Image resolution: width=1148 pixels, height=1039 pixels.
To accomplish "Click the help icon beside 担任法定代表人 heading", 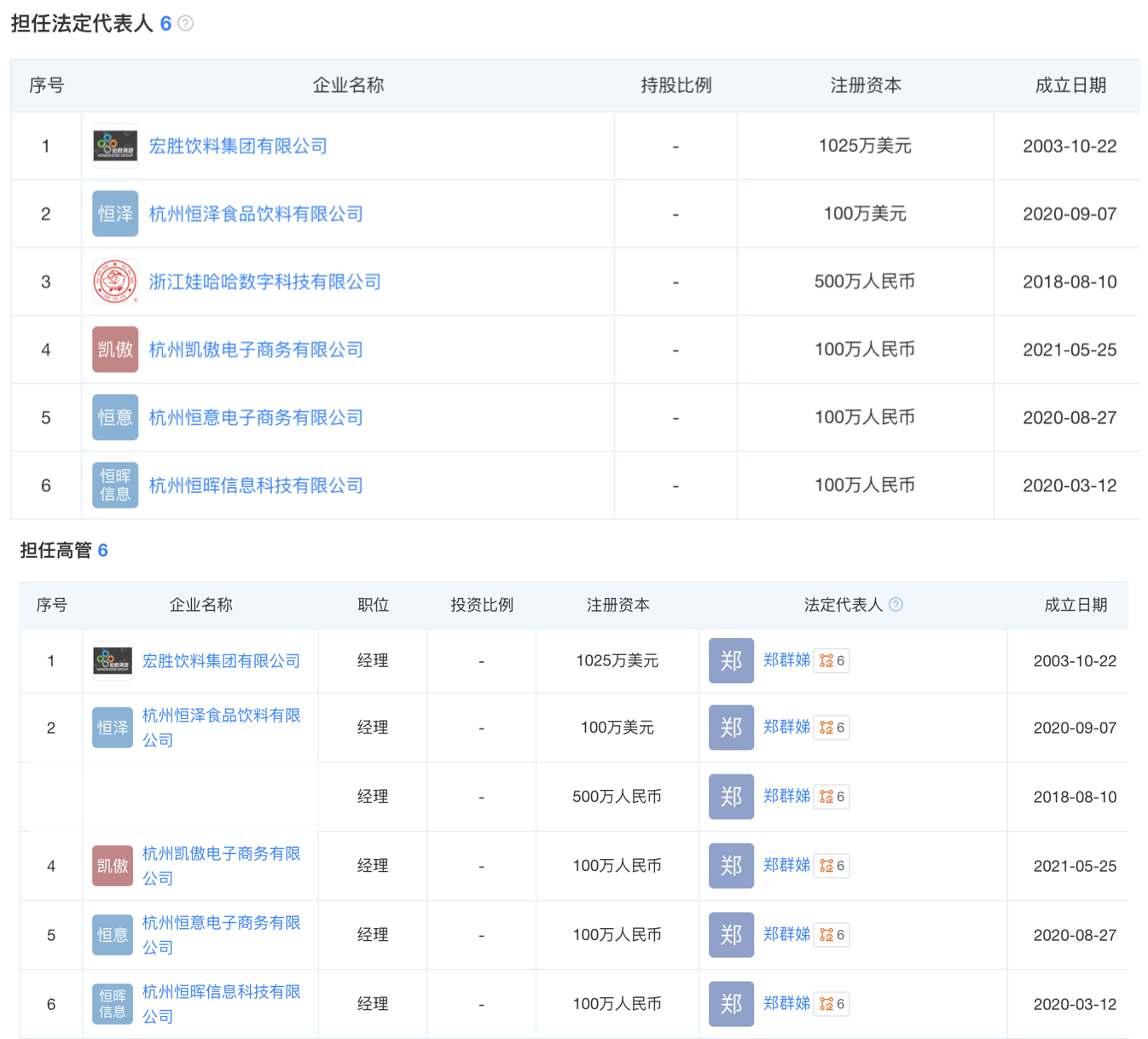I will pos(185,24).
